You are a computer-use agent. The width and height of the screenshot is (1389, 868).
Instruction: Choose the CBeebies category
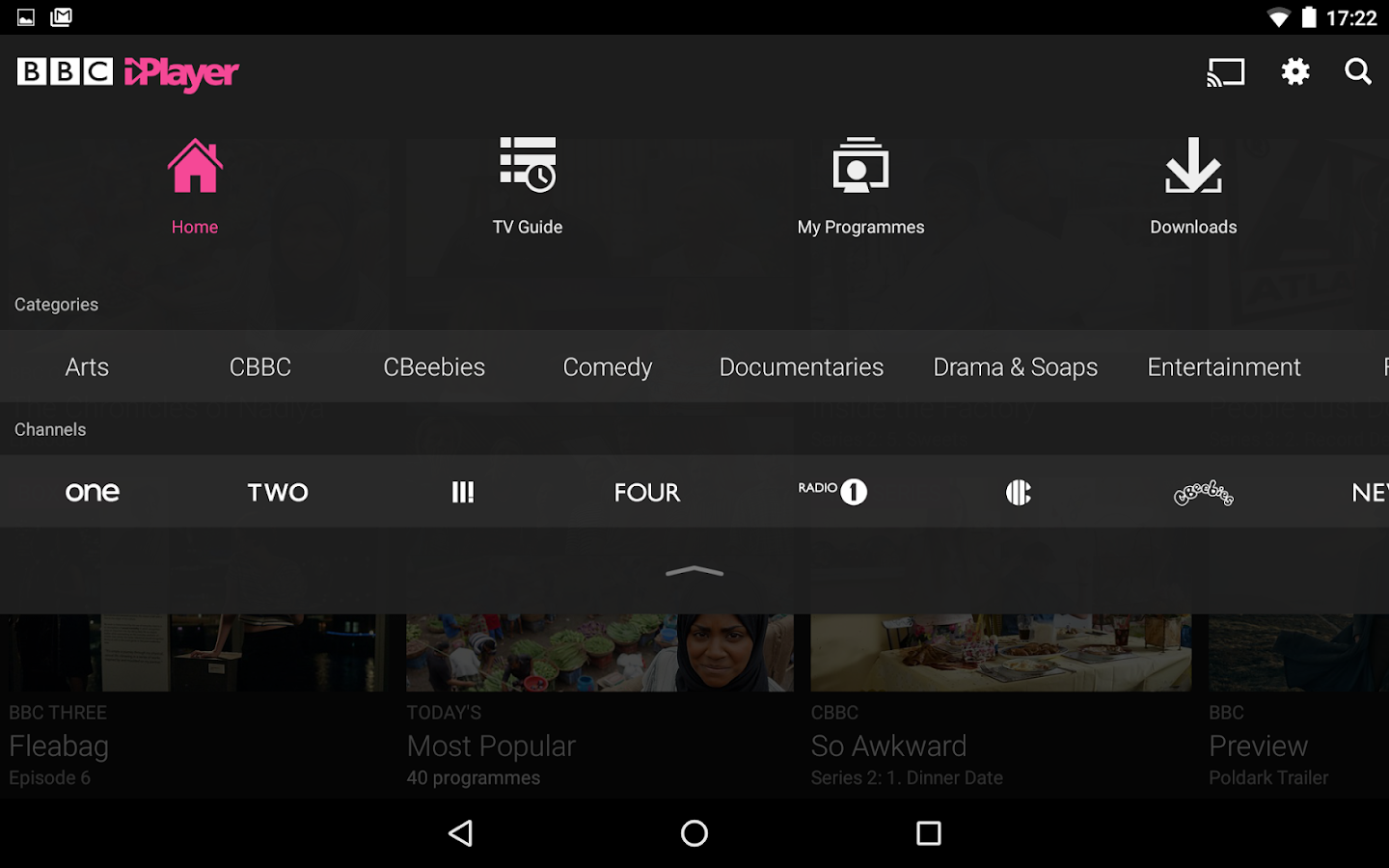pos(434,366)
